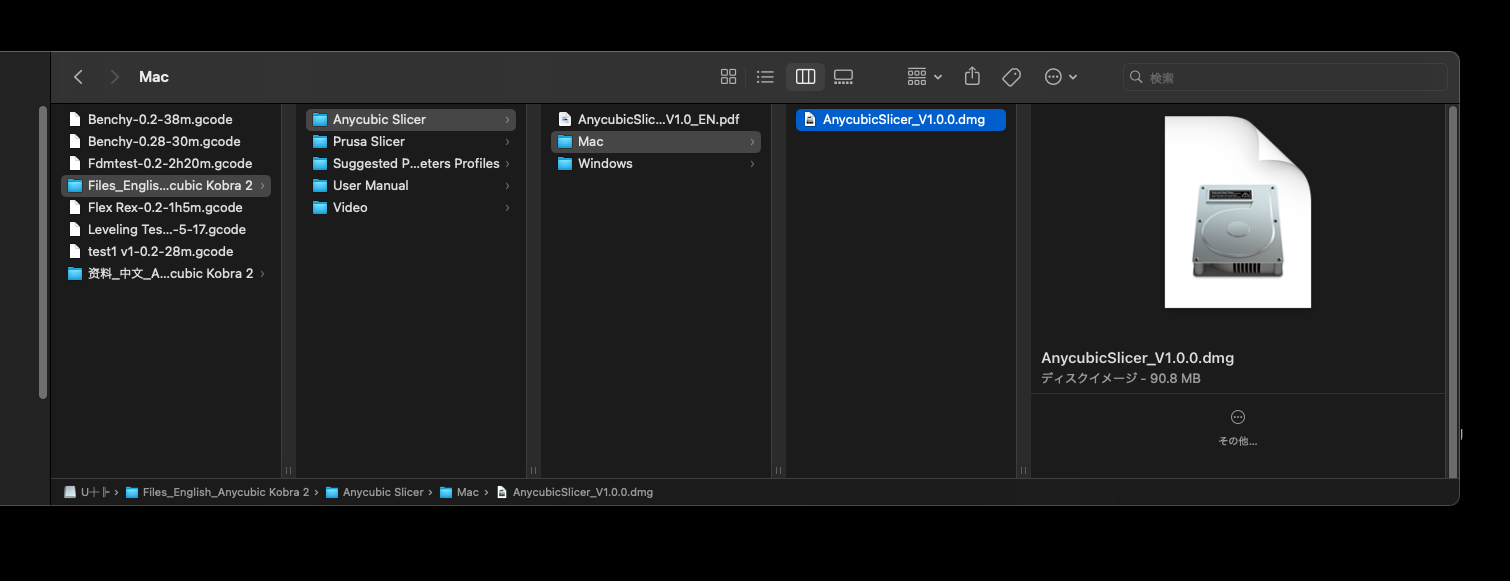Click the User Manual folder icon
The width and height of the screenshot is (1510, 581).
coord(320,185)
